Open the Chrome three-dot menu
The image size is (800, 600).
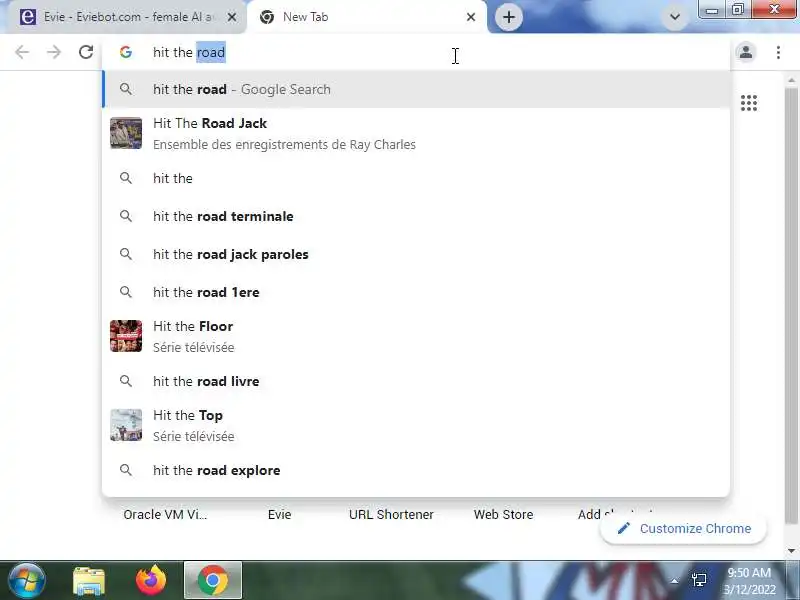(778, 52)
